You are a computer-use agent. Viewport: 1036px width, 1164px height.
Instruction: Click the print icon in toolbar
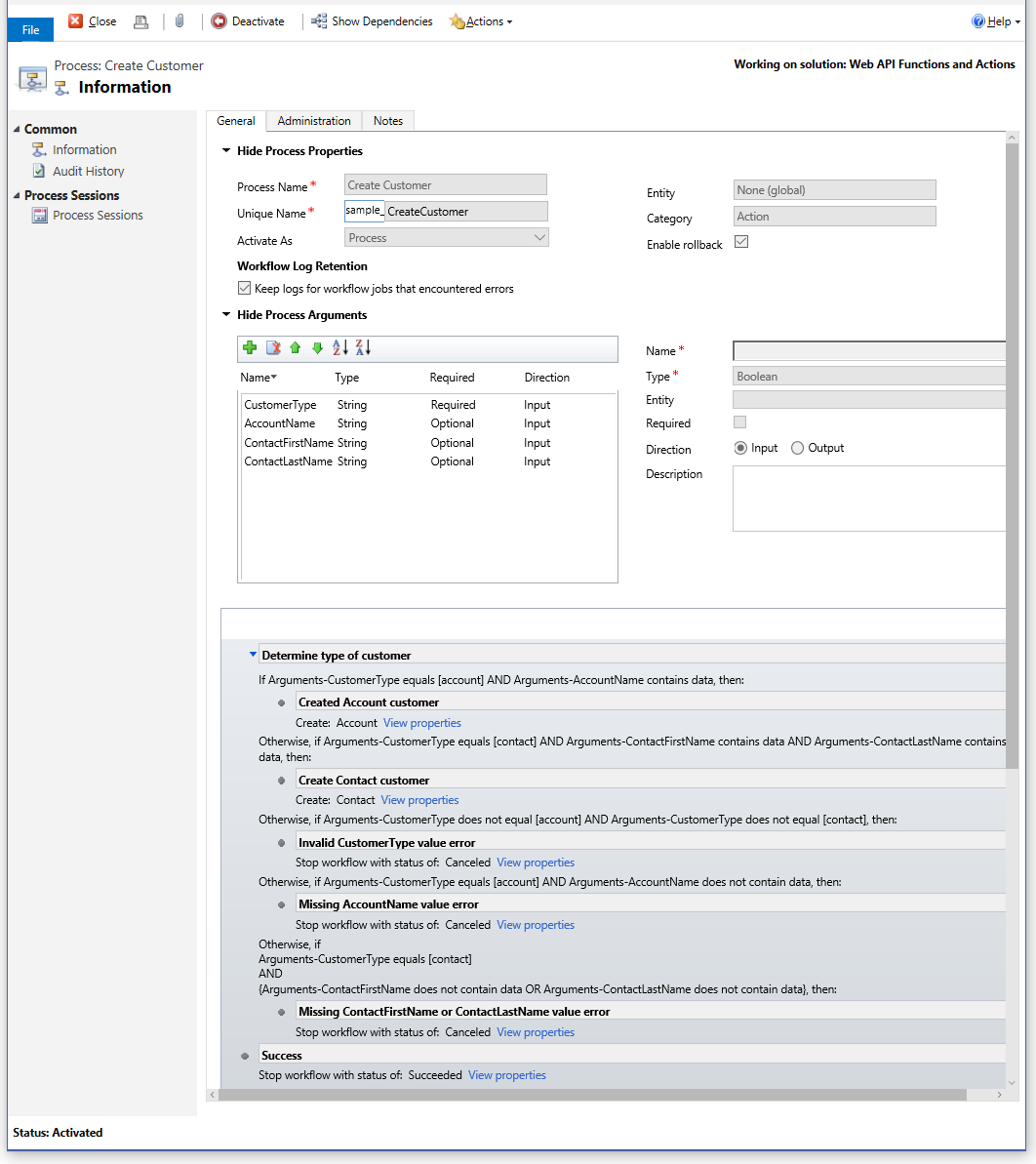(141, 21)
